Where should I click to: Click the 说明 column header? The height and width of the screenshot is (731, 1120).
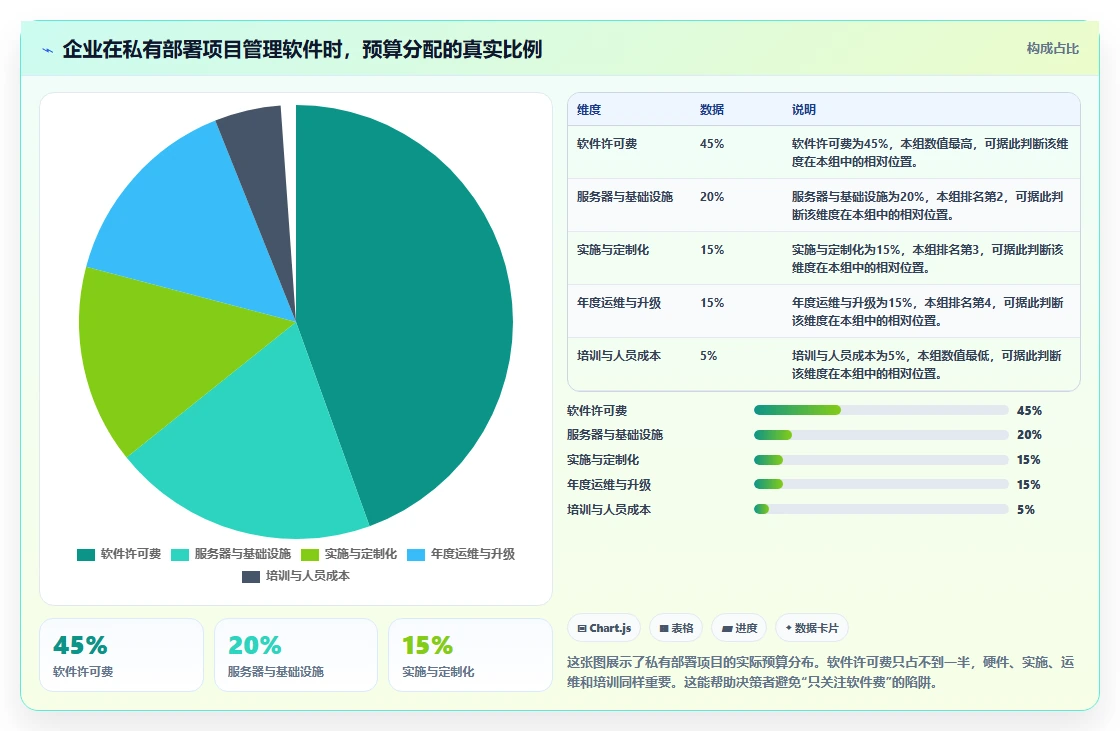[x=804, y=109]
